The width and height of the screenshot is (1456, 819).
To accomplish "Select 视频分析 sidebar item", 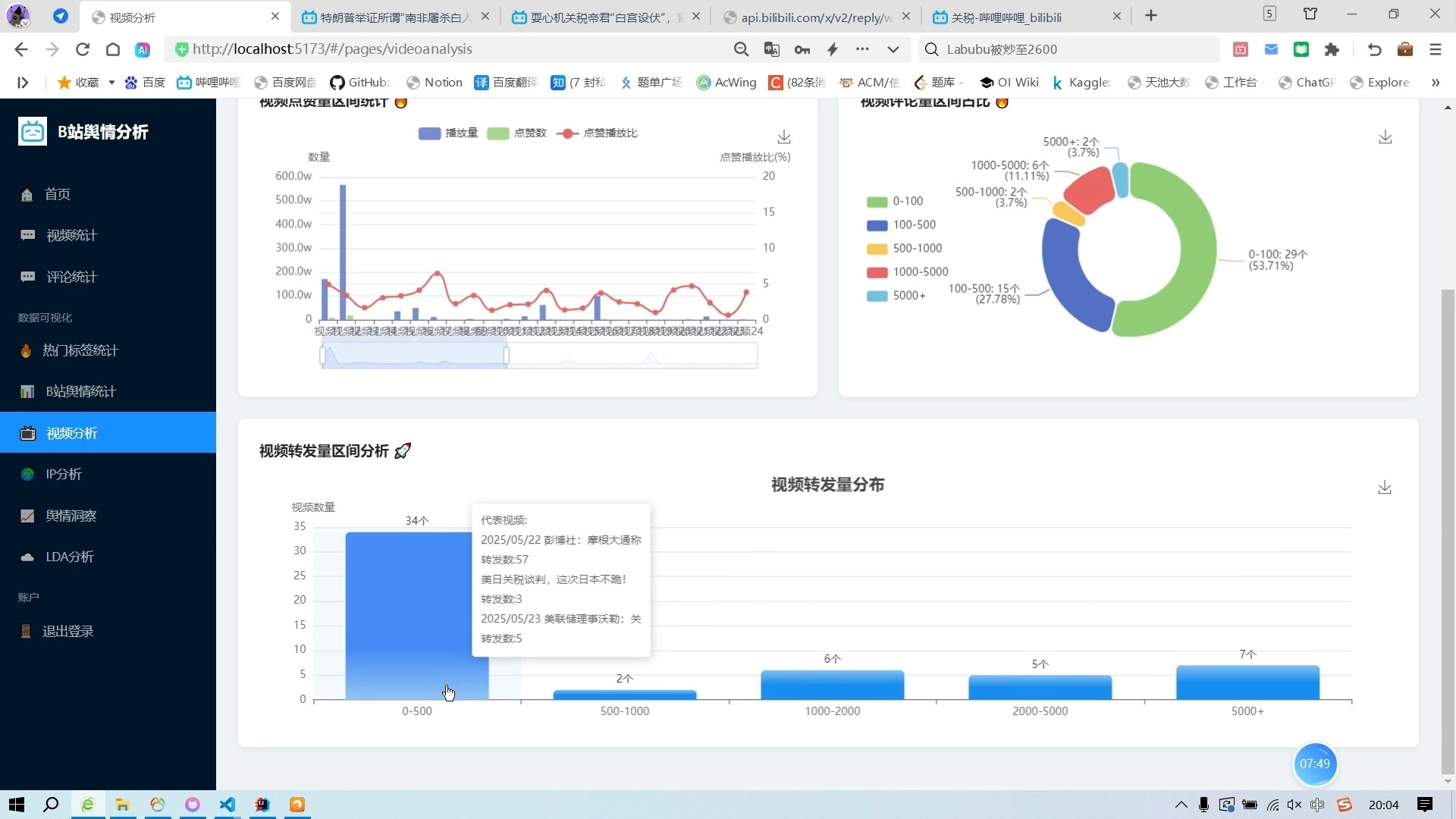I will tap(108, 433).
